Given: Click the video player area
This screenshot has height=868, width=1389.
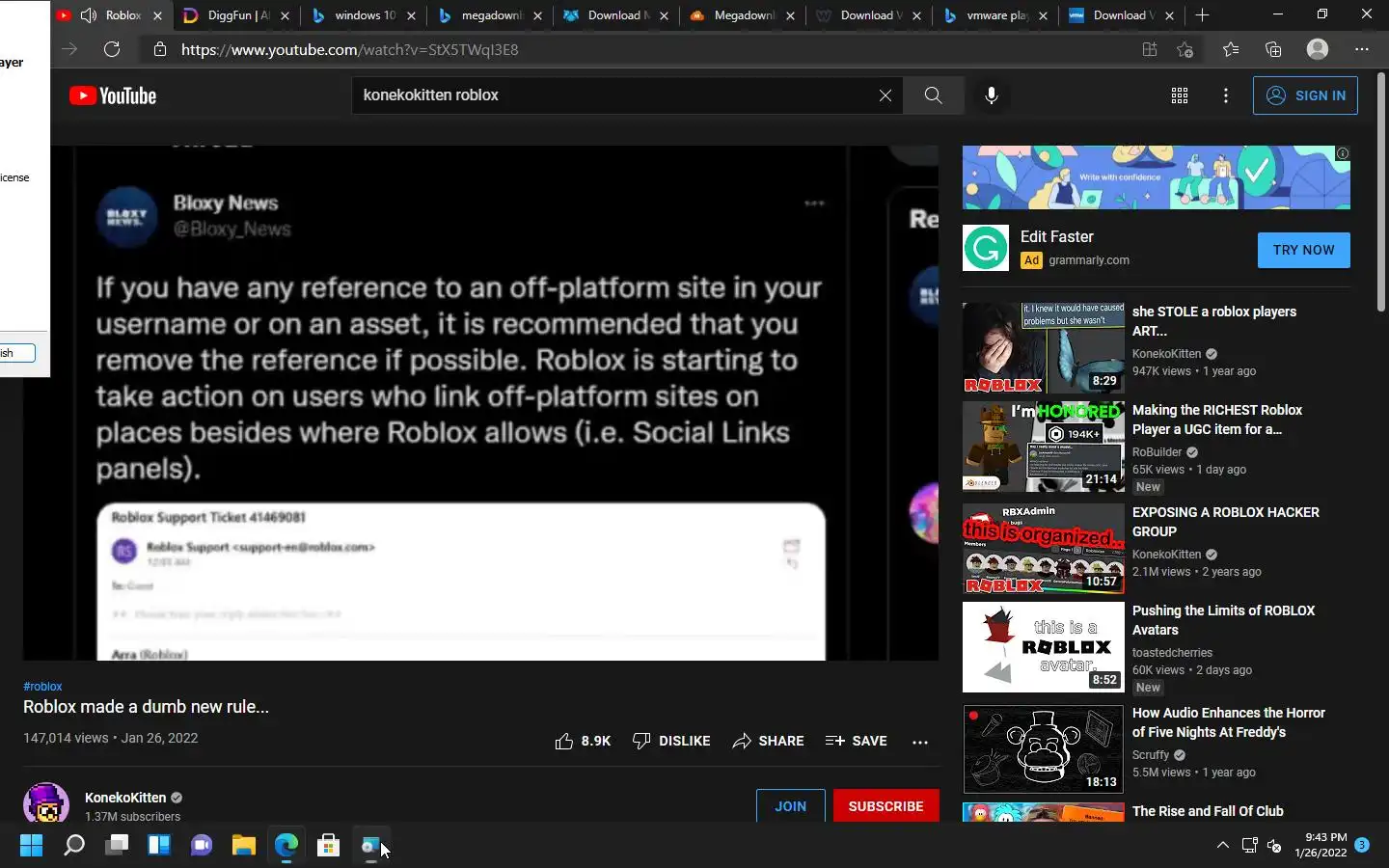Looking at the screenshot, I should [480, 403].
